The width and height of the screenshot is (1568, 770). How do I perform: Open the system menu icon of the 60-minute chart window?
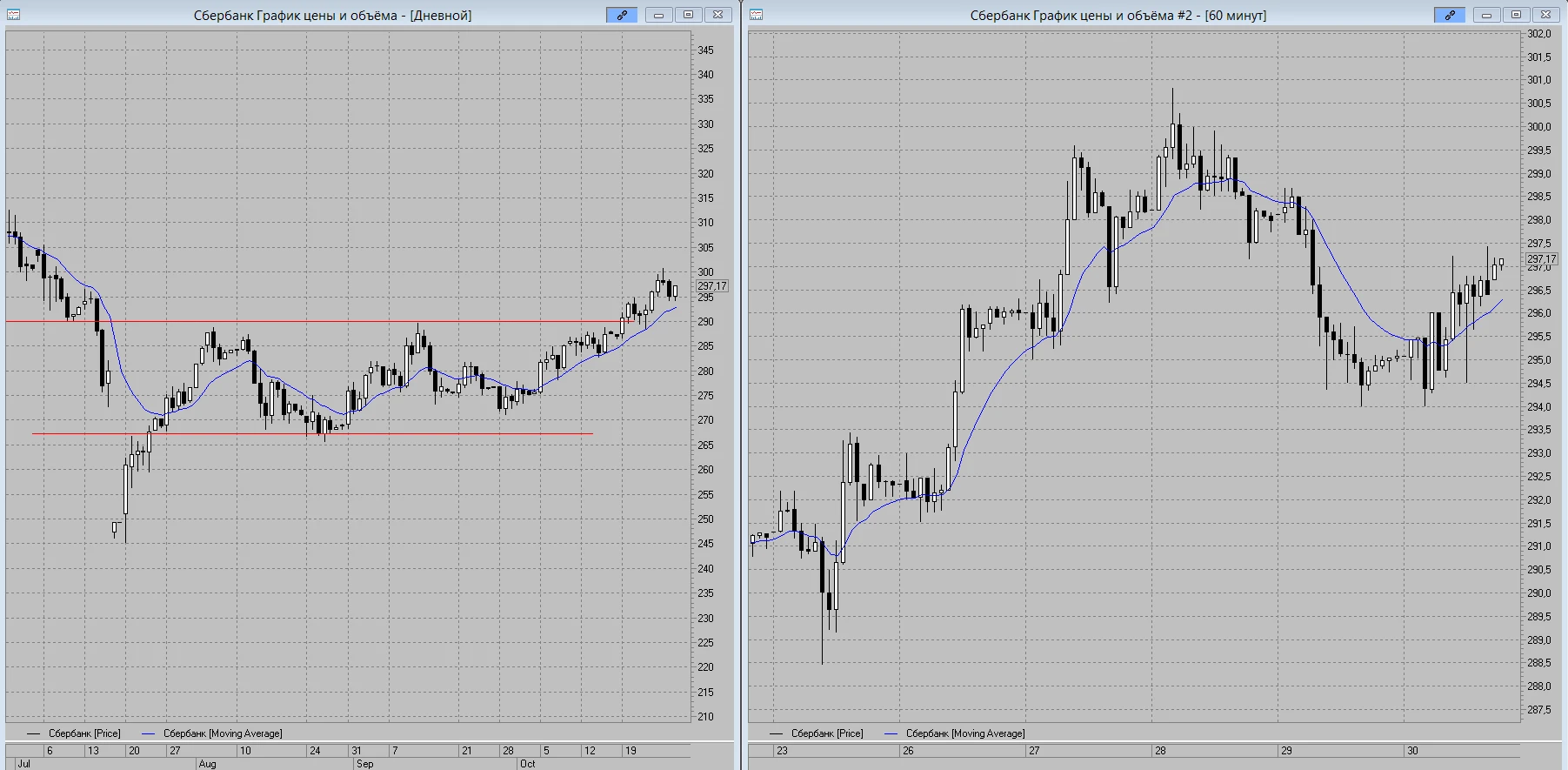756,15
